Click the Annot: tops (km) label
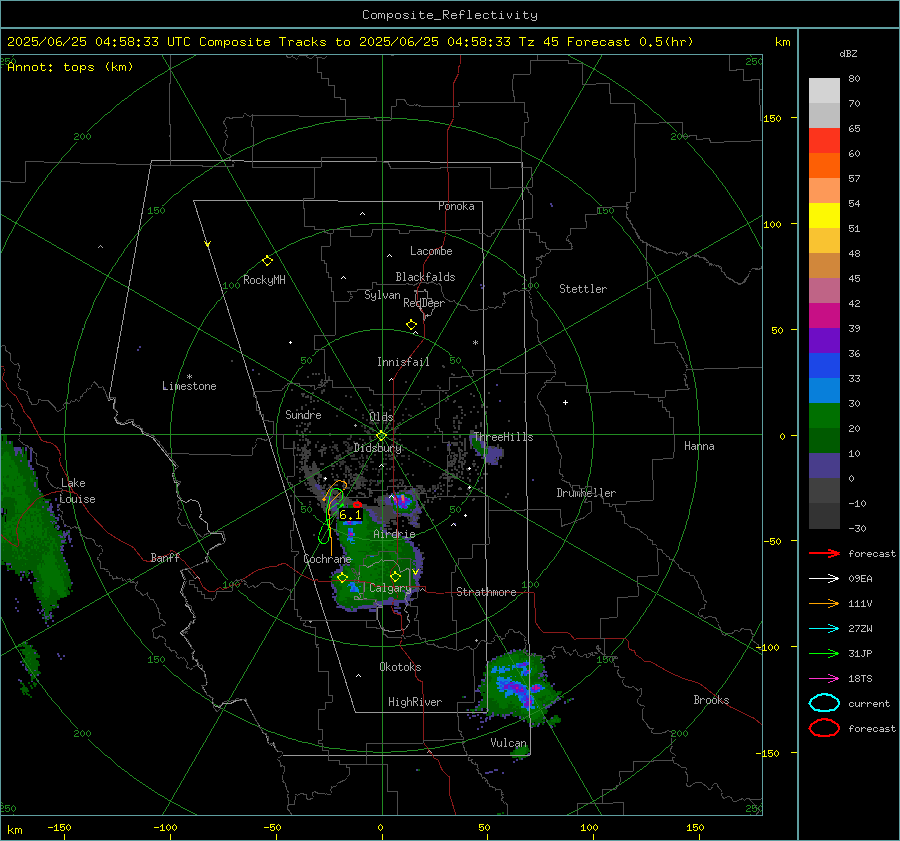Image resolution: width=900 pixels, height=841 pixels. [70, 67]
